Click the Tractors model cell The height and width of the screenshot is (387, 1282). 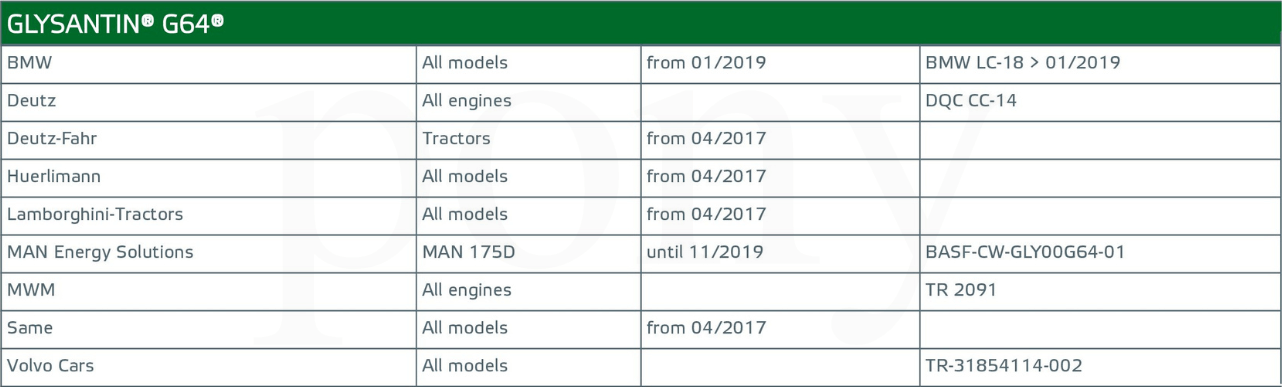[x=528, y=139]
